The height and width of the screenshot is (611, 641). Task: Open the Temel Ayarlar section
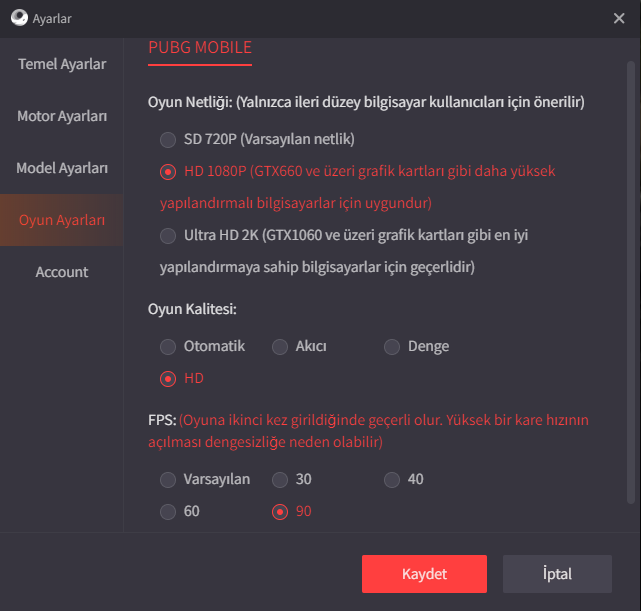click(x=62, y=64)
